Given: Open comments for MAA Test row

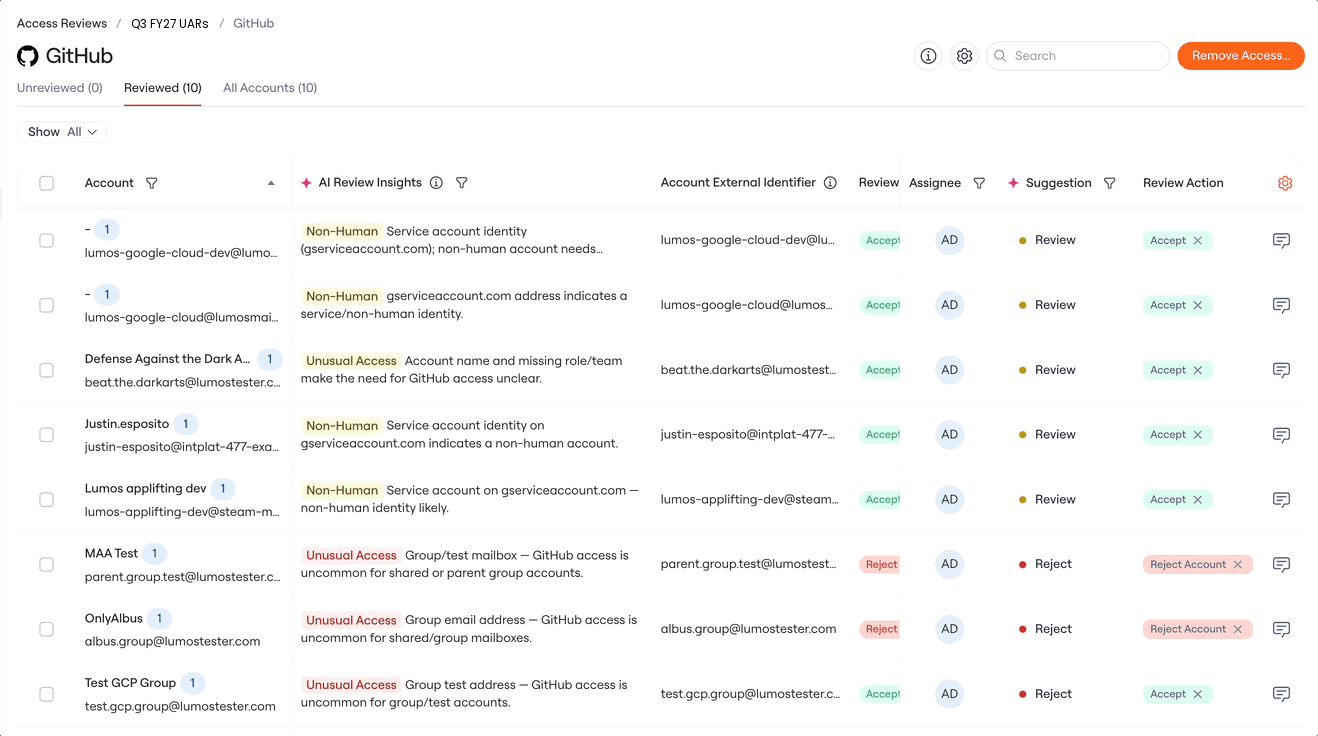Looking at the screenshot, I should 1281,565.
